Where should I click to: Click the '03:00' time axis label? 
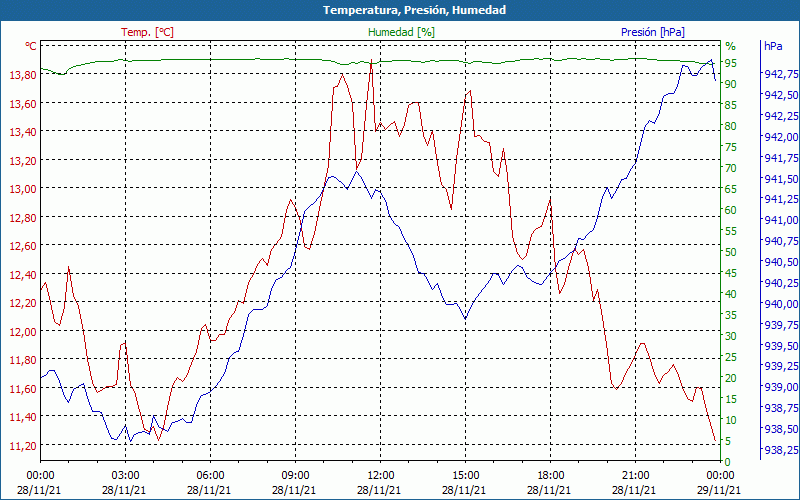click(x=125, y=476)
